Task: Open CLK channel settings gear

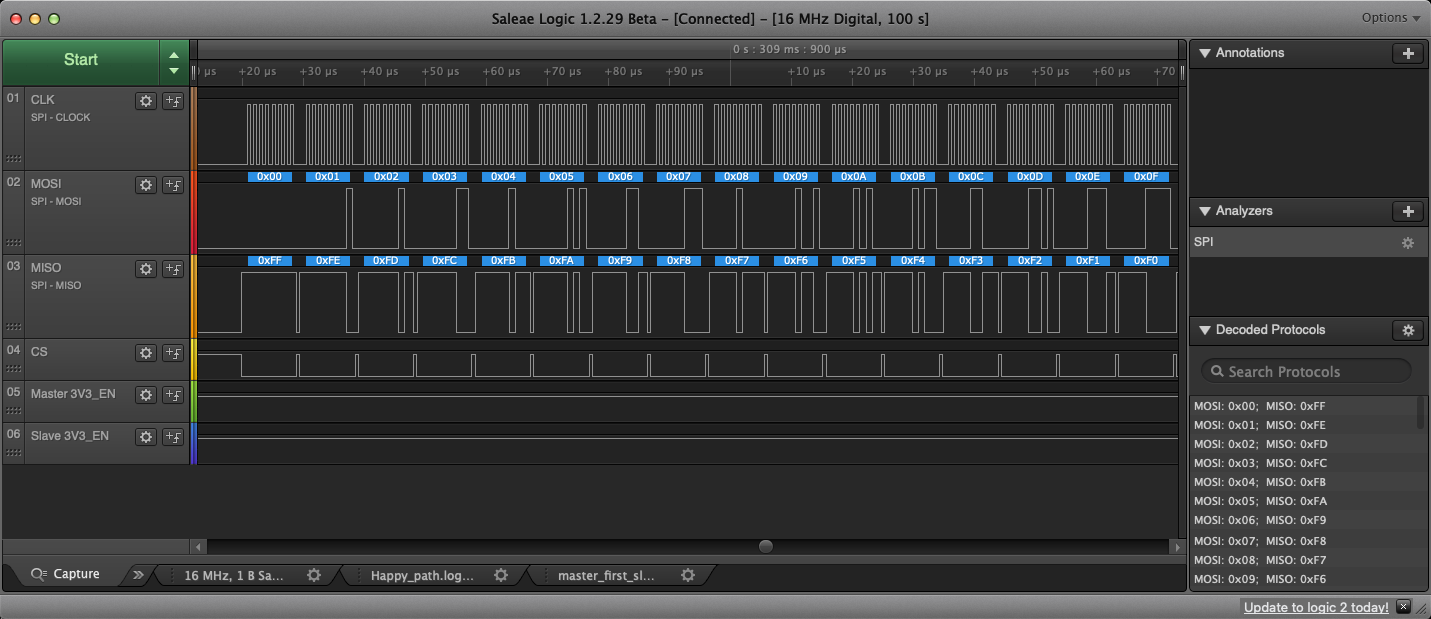Action: (x=146, y=100)
